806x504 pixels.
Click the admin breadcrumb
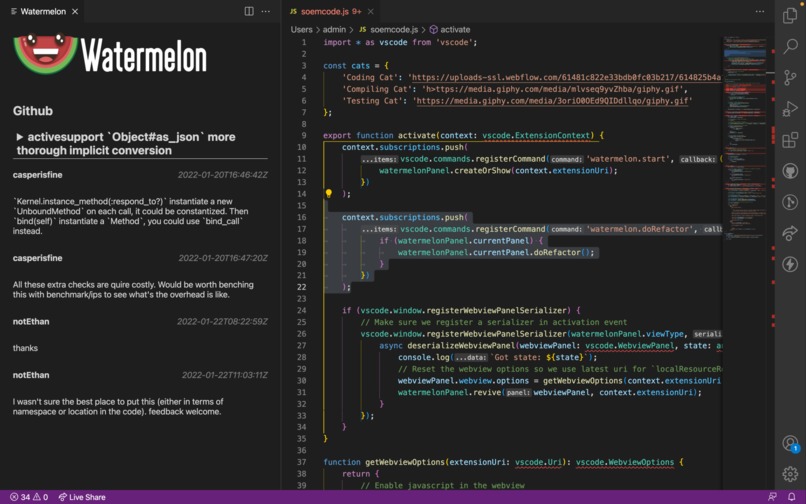pyautogui.click(x=334, y=30)
